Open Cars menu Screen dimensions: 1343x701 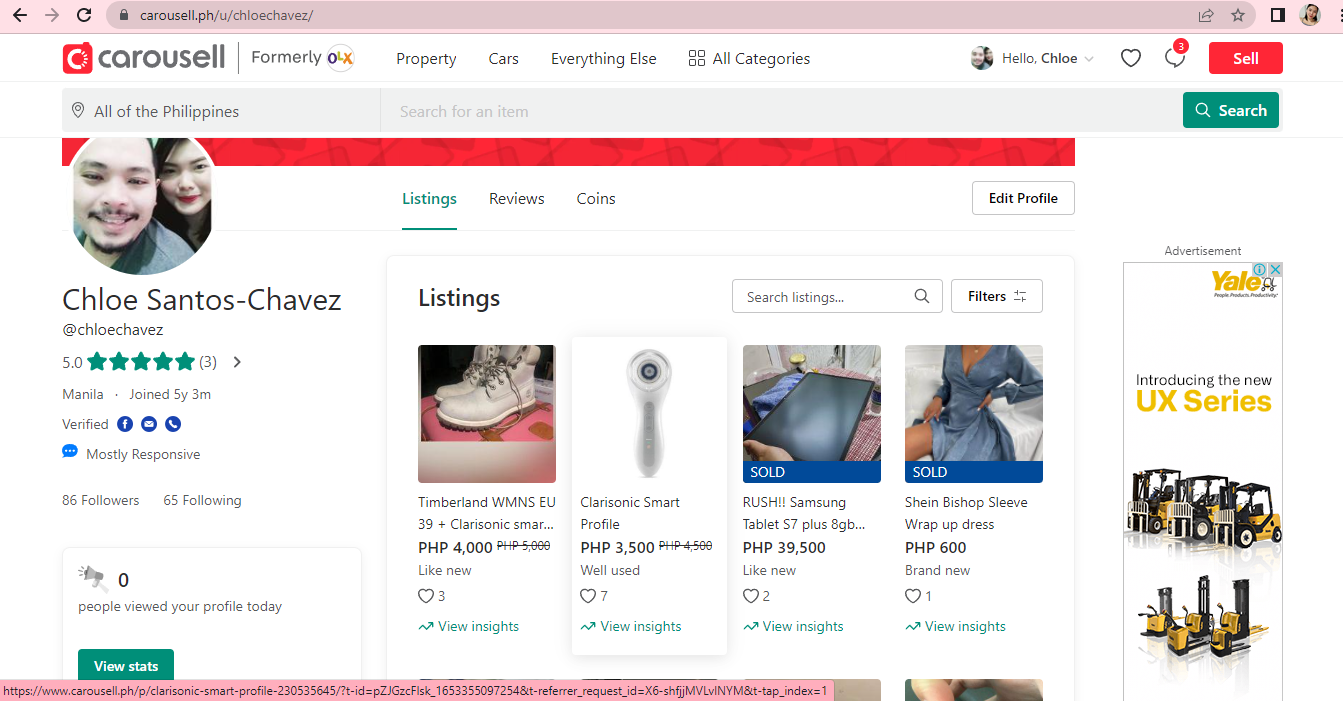504,58
